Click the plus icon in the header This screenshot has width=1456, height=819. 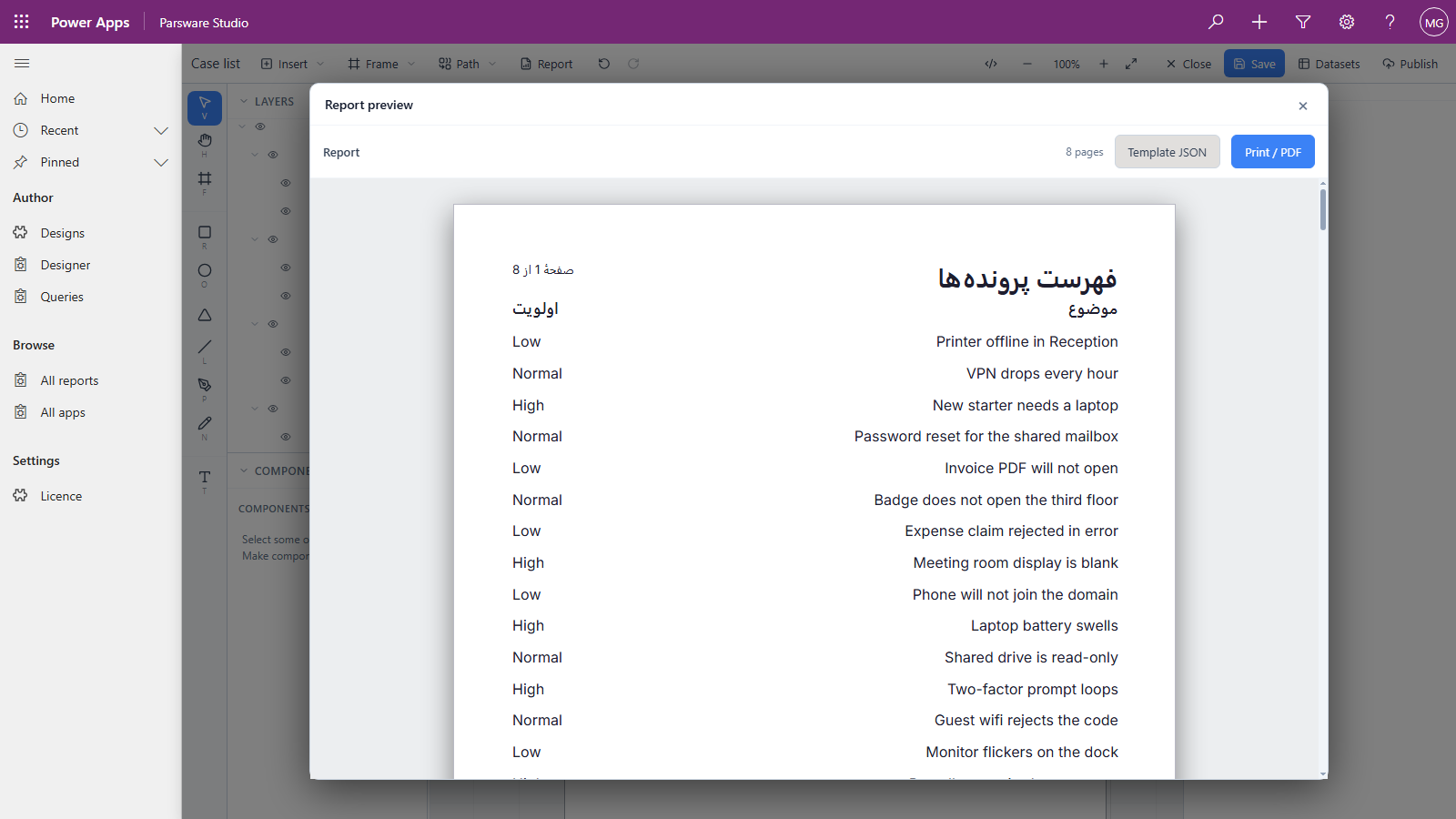coord(1259,22)
